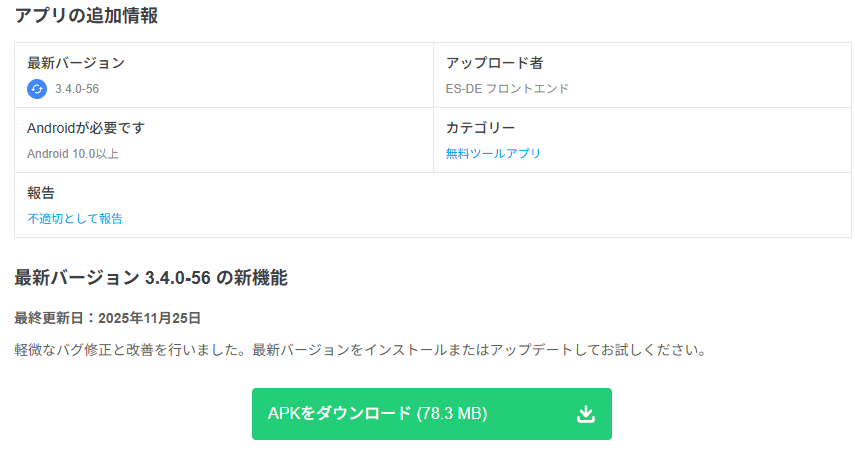Click the 不適切として報告 link
The height and width of the screenshot is (471, 855).
(x=75, y=218)
